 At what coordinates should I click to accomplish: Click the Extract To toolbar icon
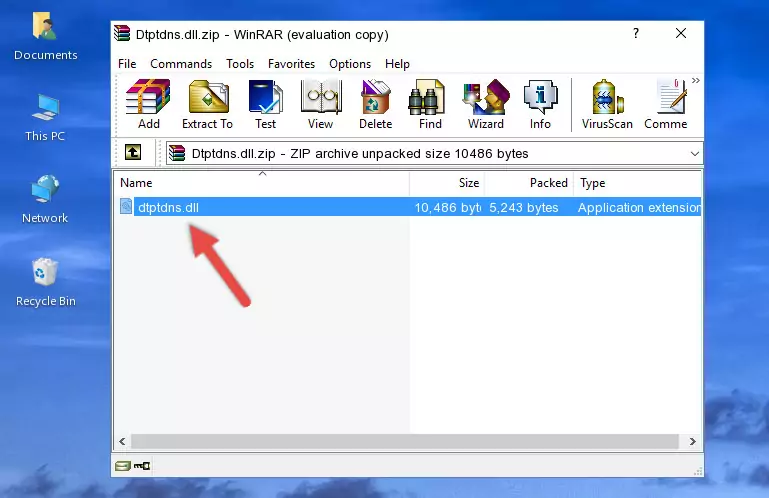point(207,104)
